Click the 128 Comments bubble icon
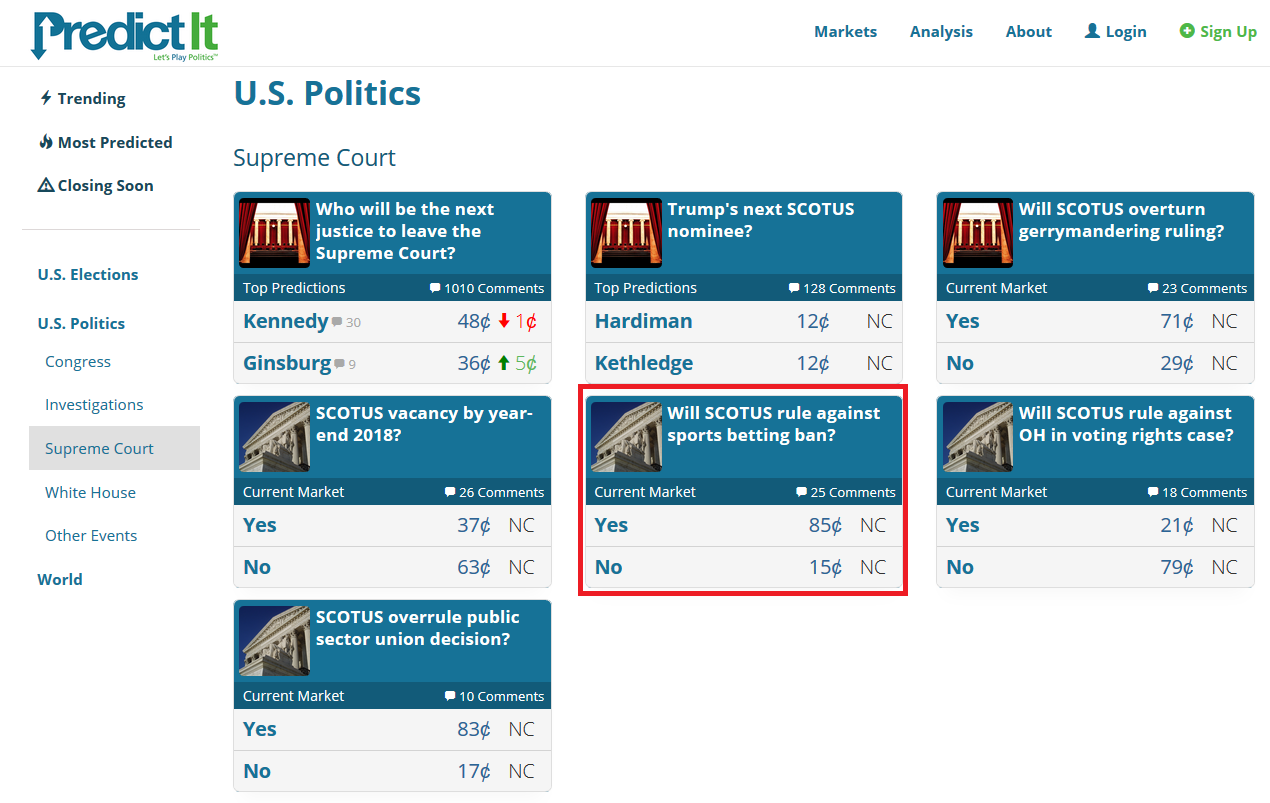1270x803 pixels. click(x=794, y=288)
